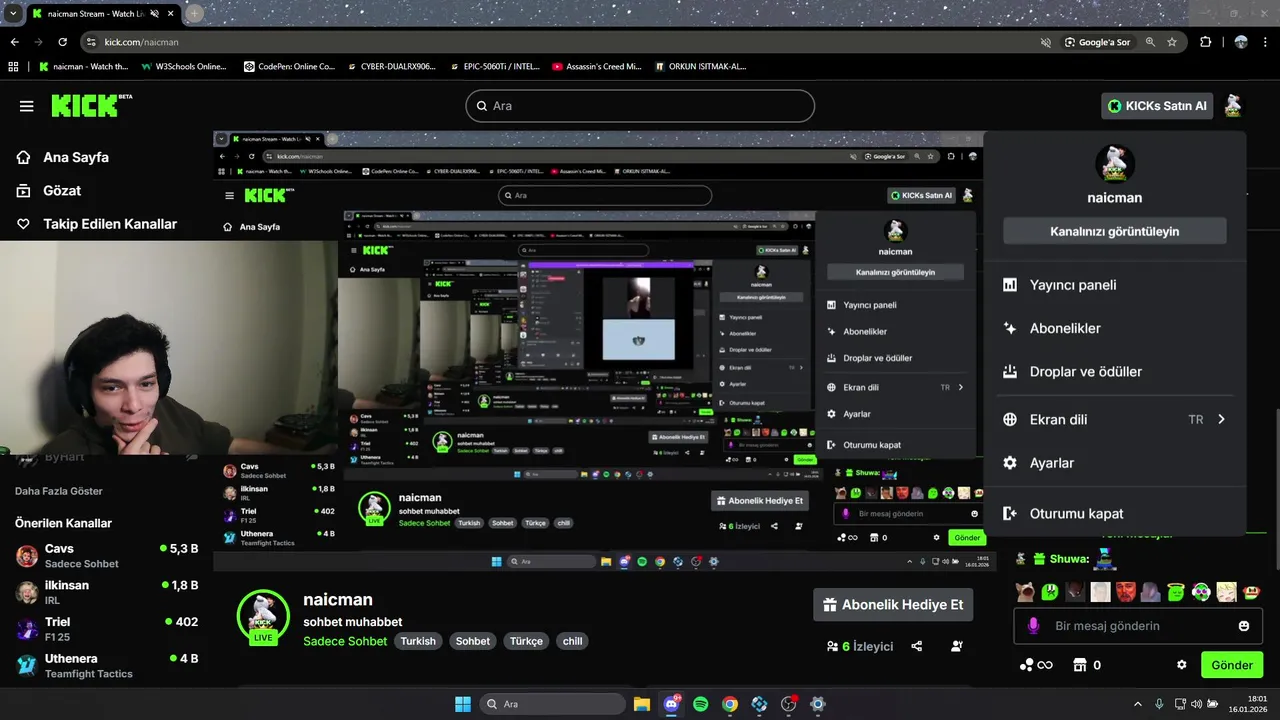This screenshot has width=1280, height=720.
Task: Insert the screaming cat emote
Action: [x=1025, y=592]
